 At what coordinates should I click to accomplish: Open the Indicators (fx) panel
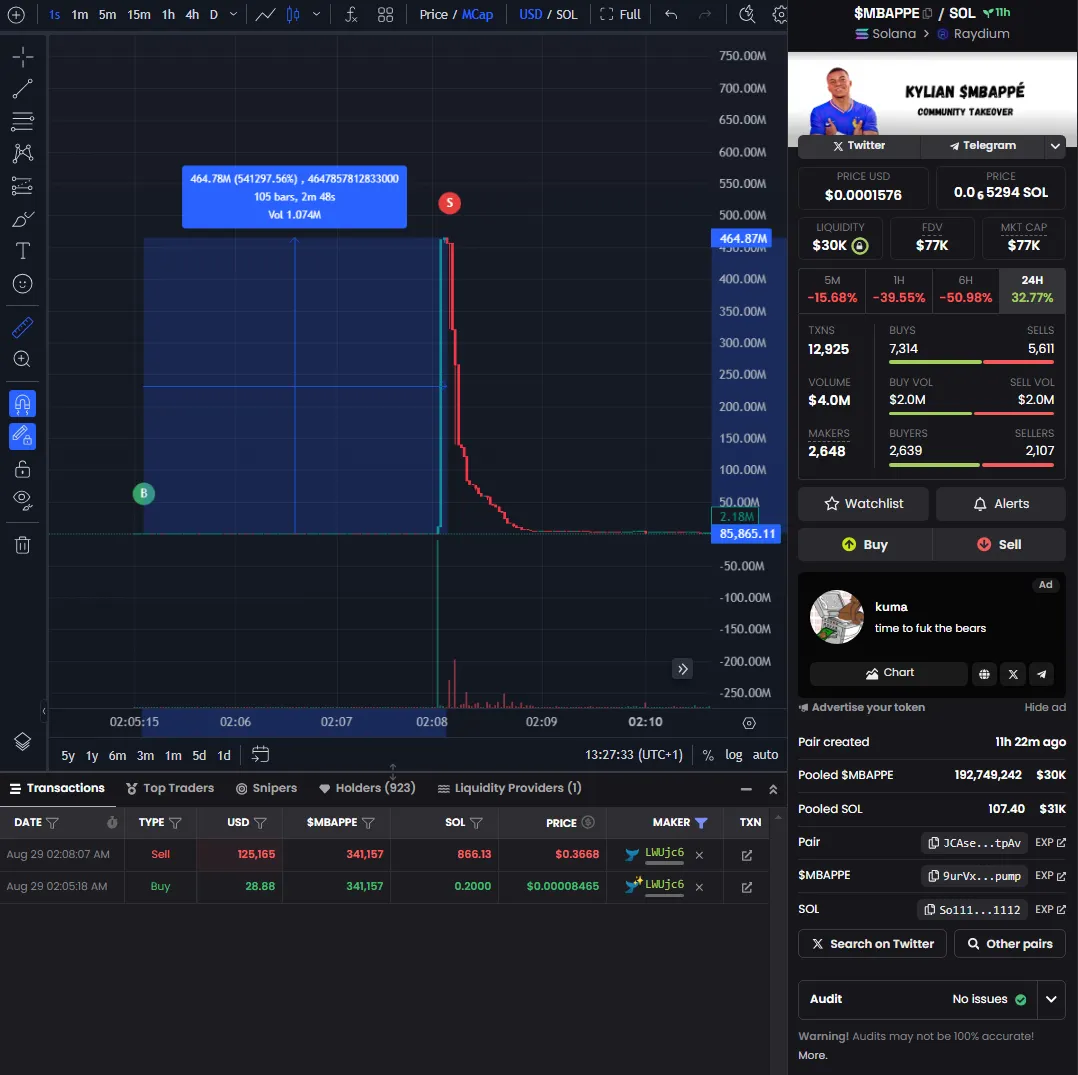(x=351, y=15)
